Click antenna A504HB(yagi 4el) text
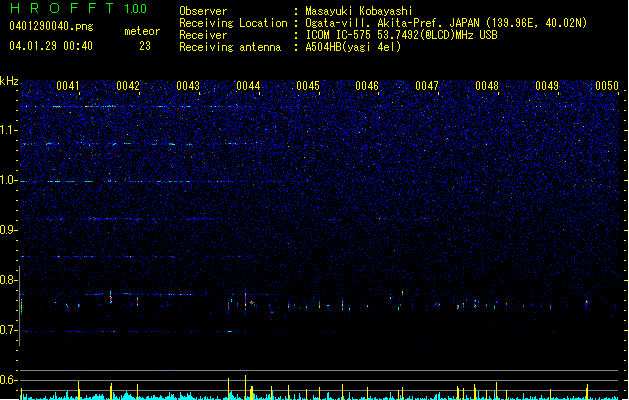 click(x=353, y=47)
